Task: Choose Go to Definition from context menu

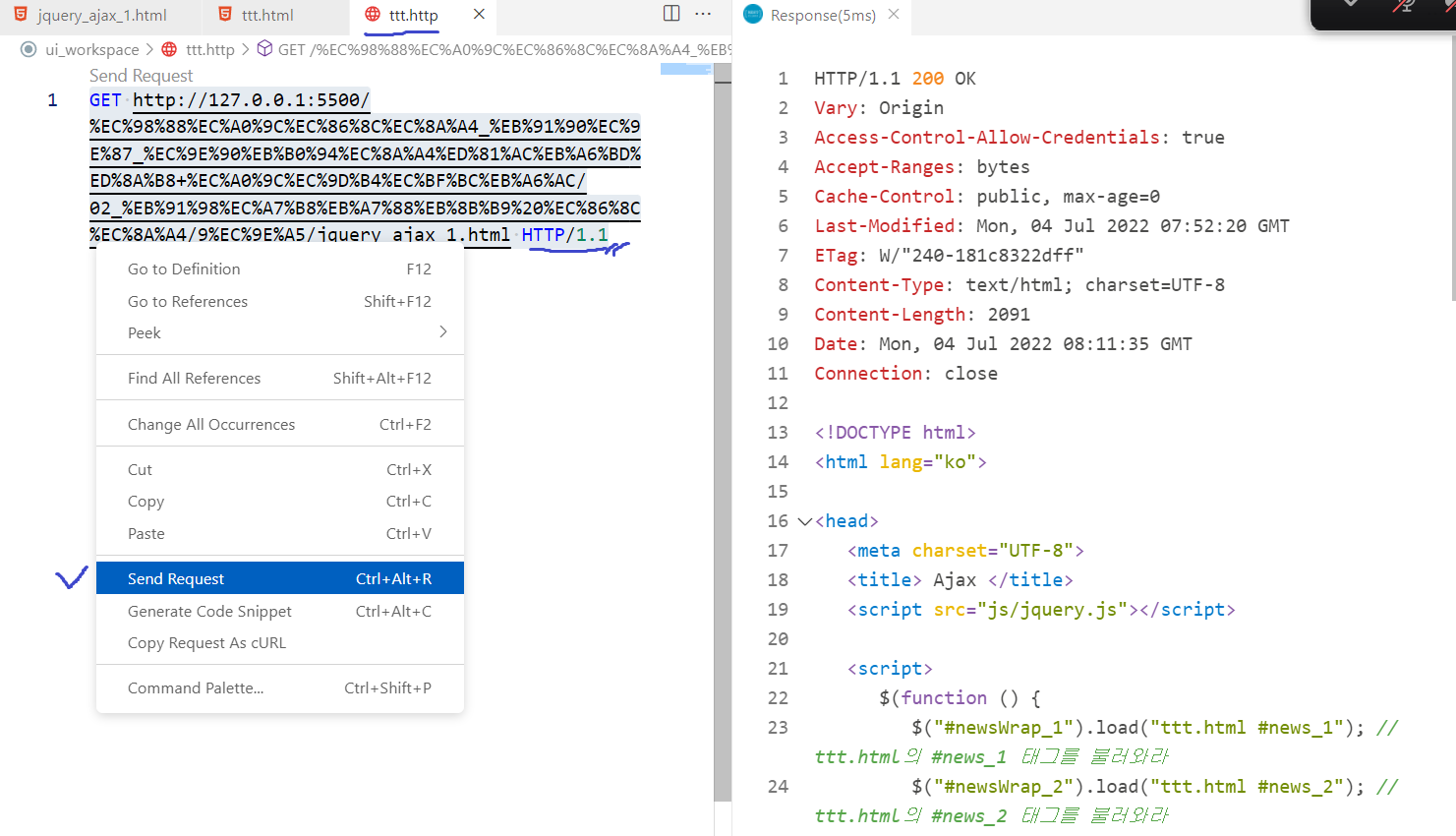Action: [280, 269]
